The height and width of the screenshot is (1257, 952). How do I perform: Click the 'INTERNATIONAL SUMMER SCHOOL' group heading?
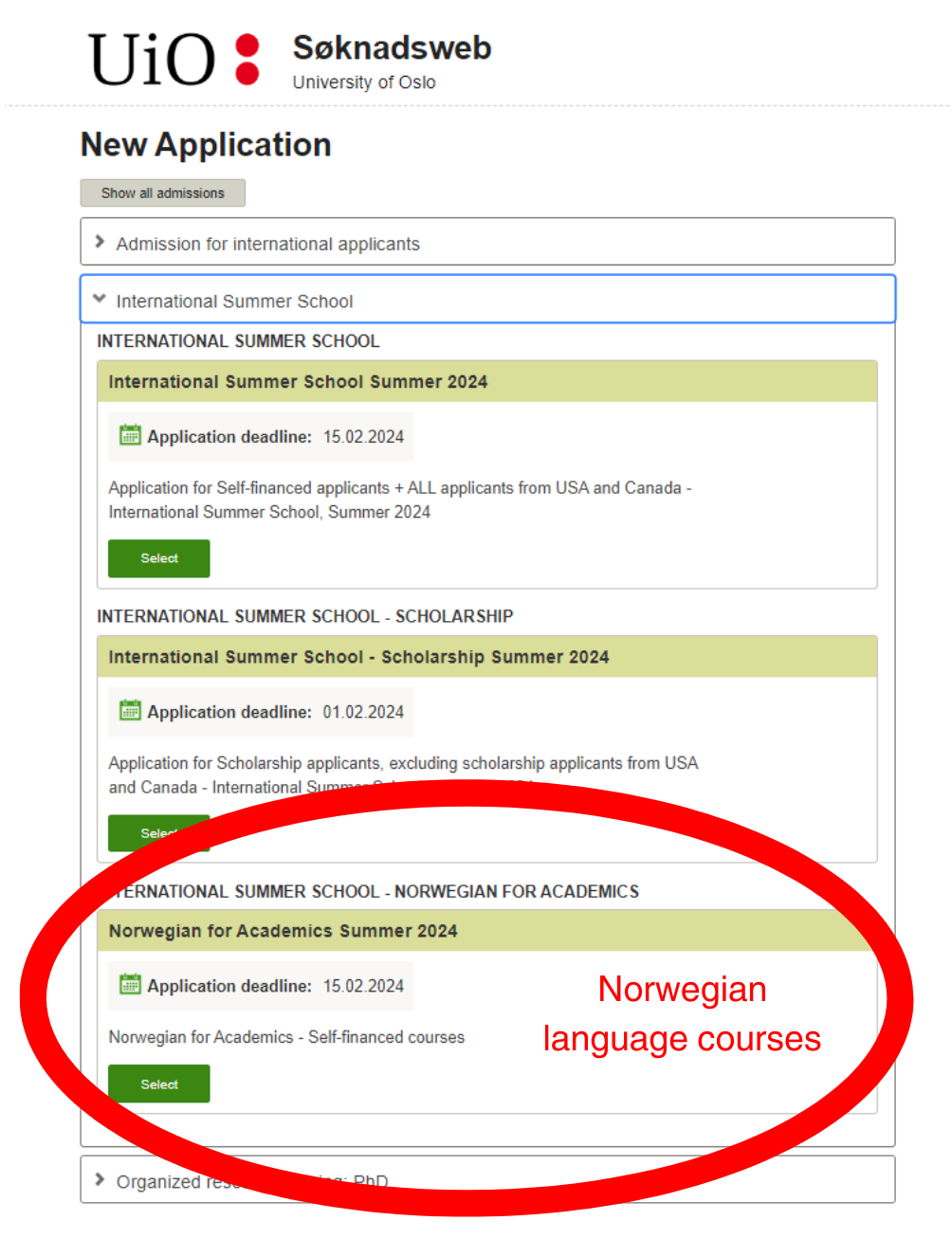pos(238,341)
